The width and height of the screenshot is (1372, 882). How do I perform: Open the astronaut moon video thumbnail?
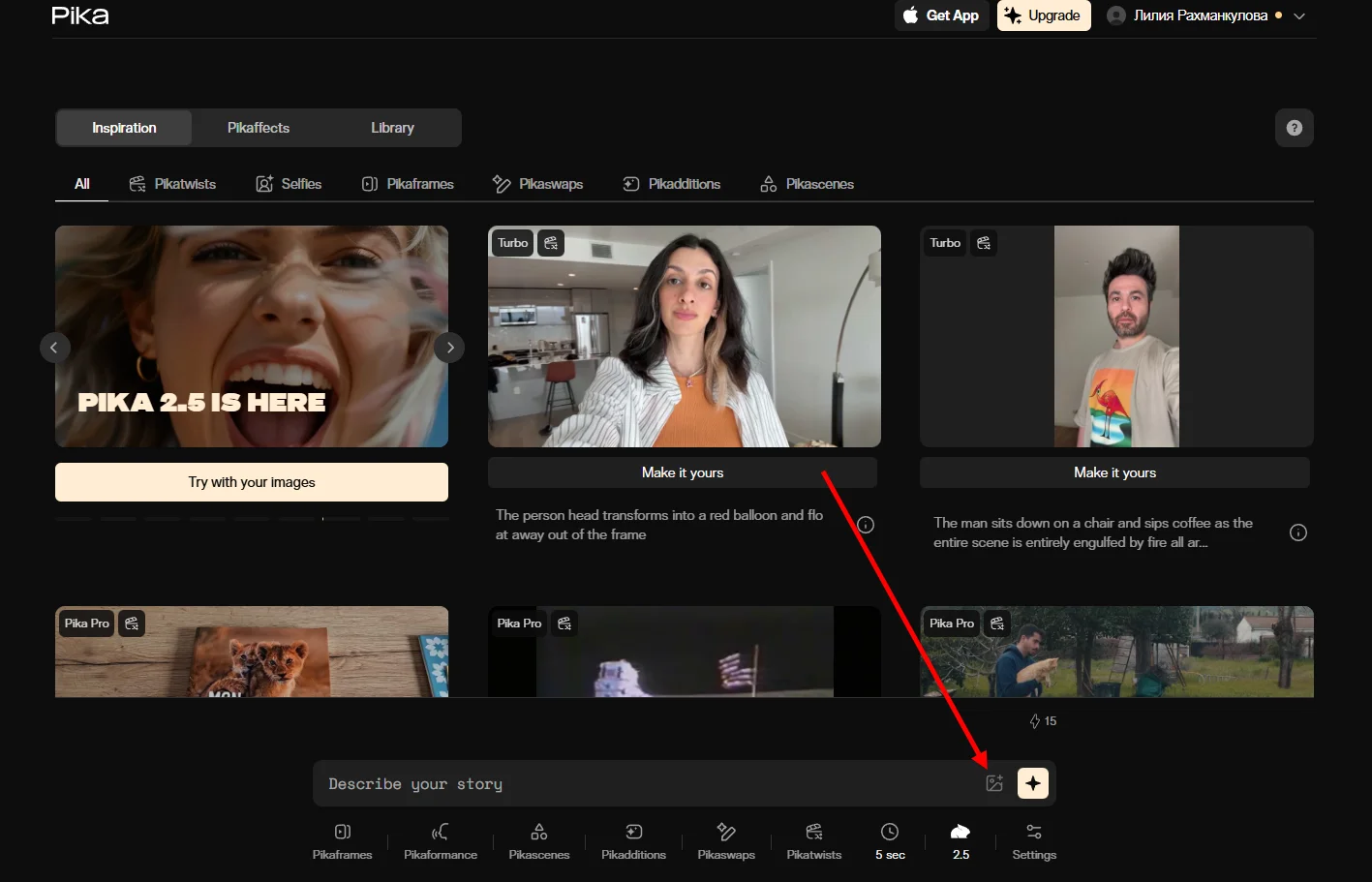tap(685, 652)
